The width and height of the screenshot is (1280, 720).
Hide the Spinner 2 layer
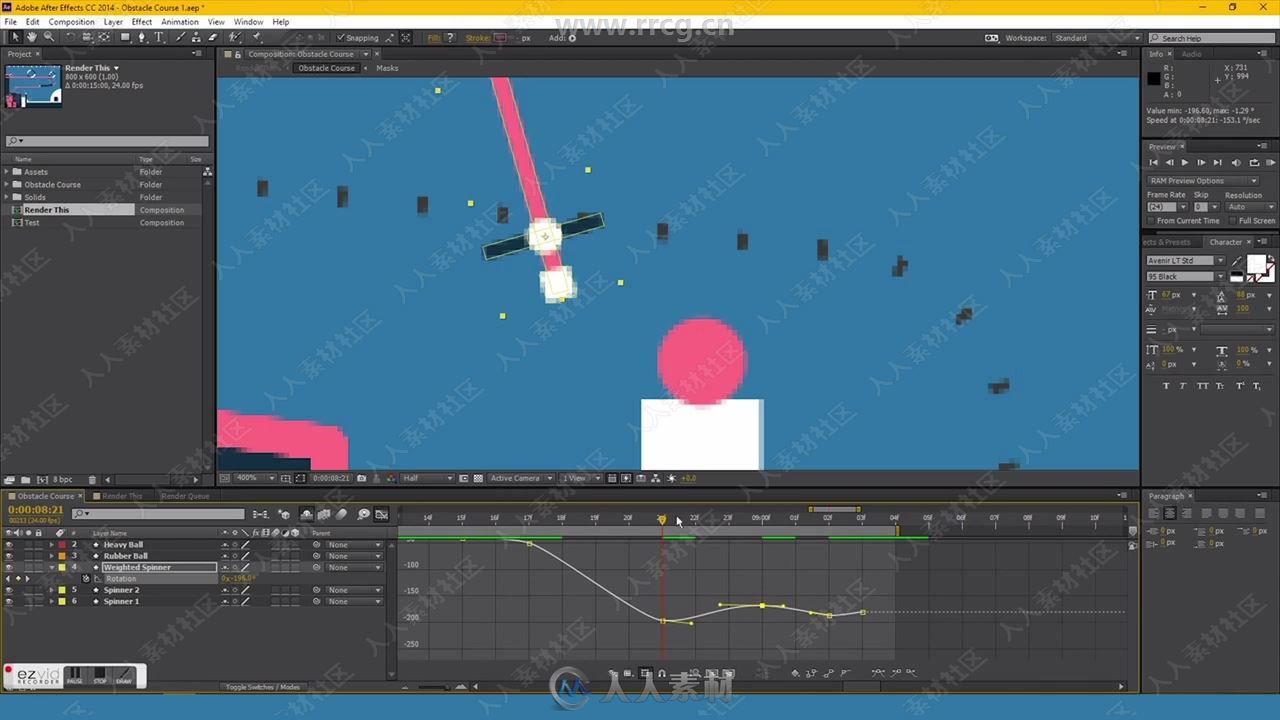(9, 590)
